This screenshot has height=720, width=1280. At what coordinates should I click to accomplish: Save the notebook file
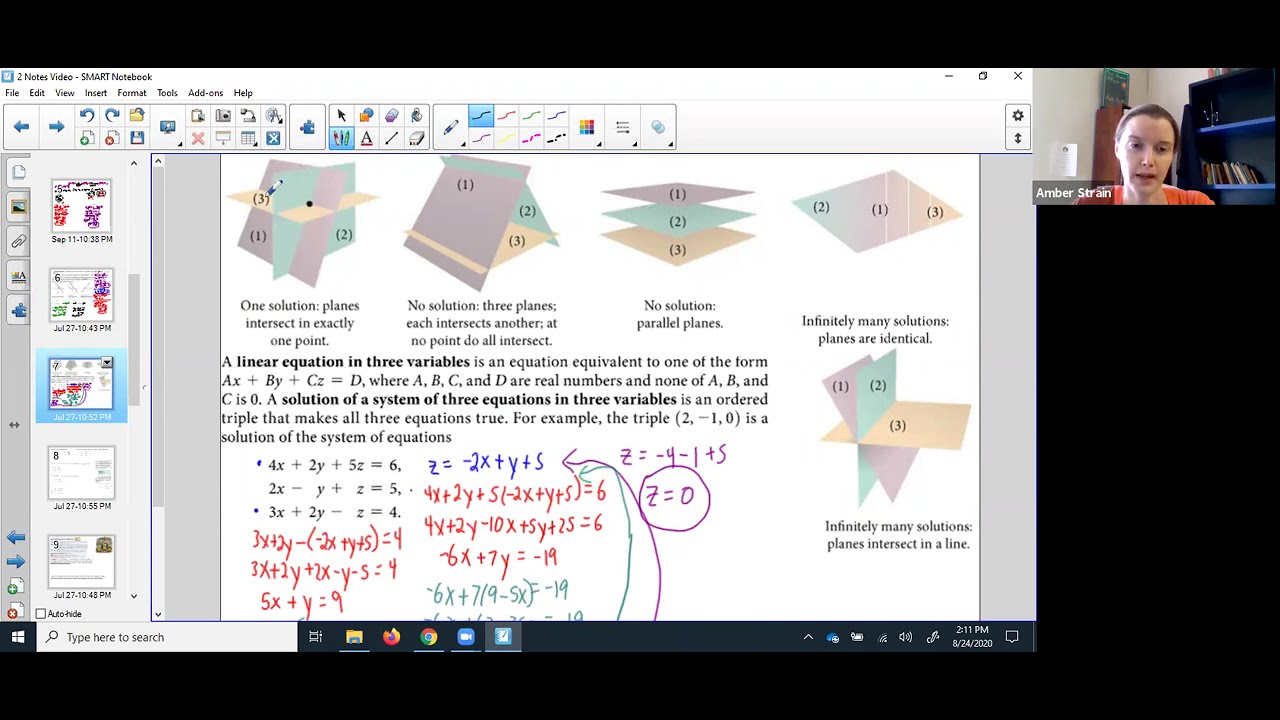[x=137, y=139]
